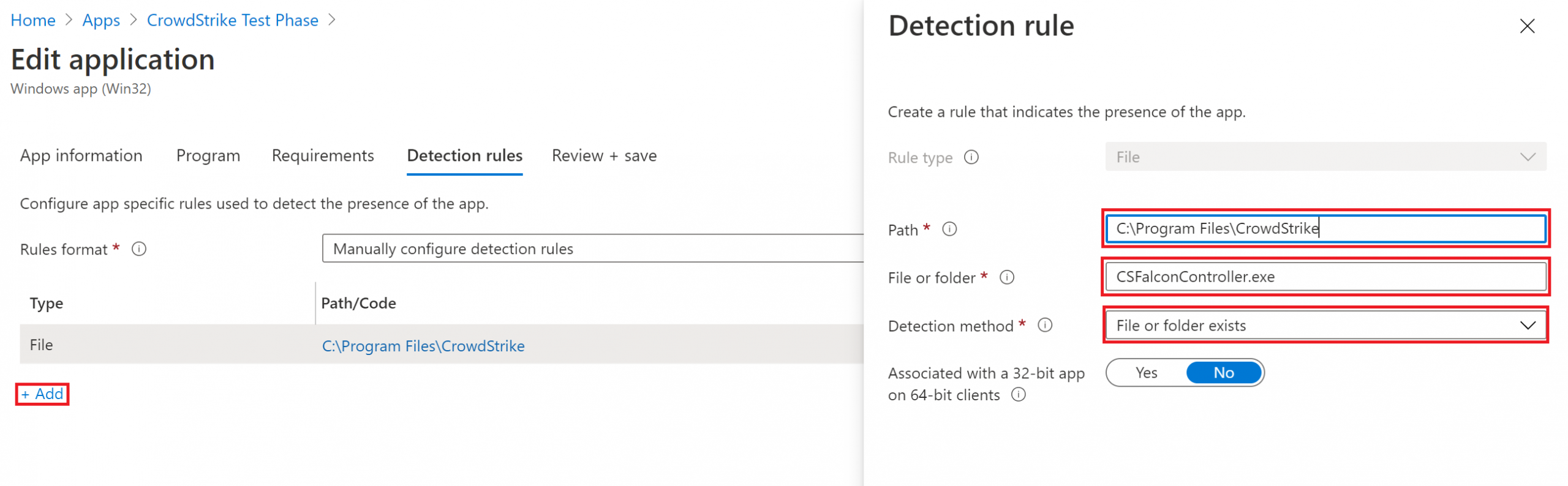
Task: Open the Rules format info tooltip
Action: [139, 249]
